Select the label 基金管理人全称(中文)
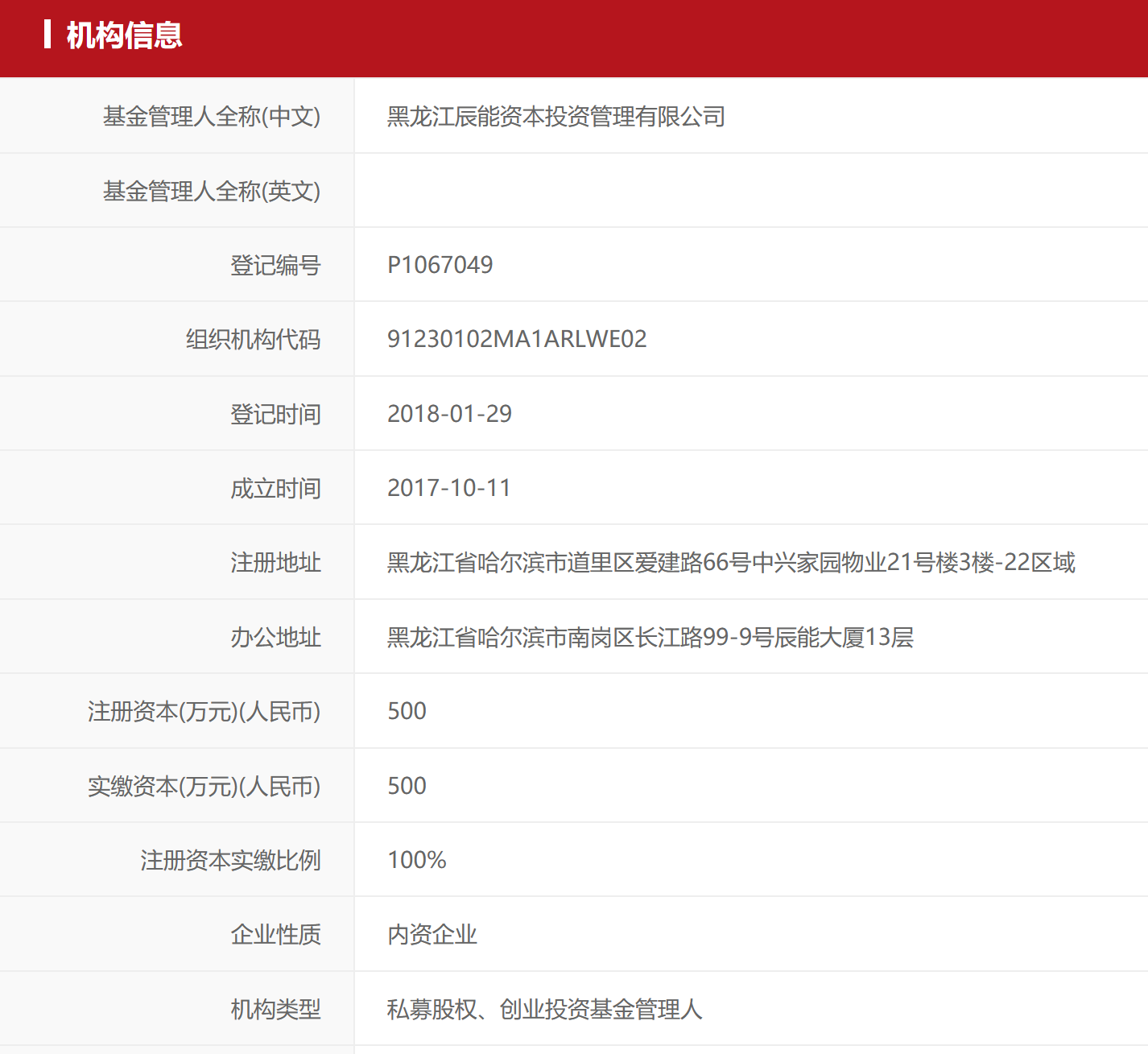 (x=212, y=117)
